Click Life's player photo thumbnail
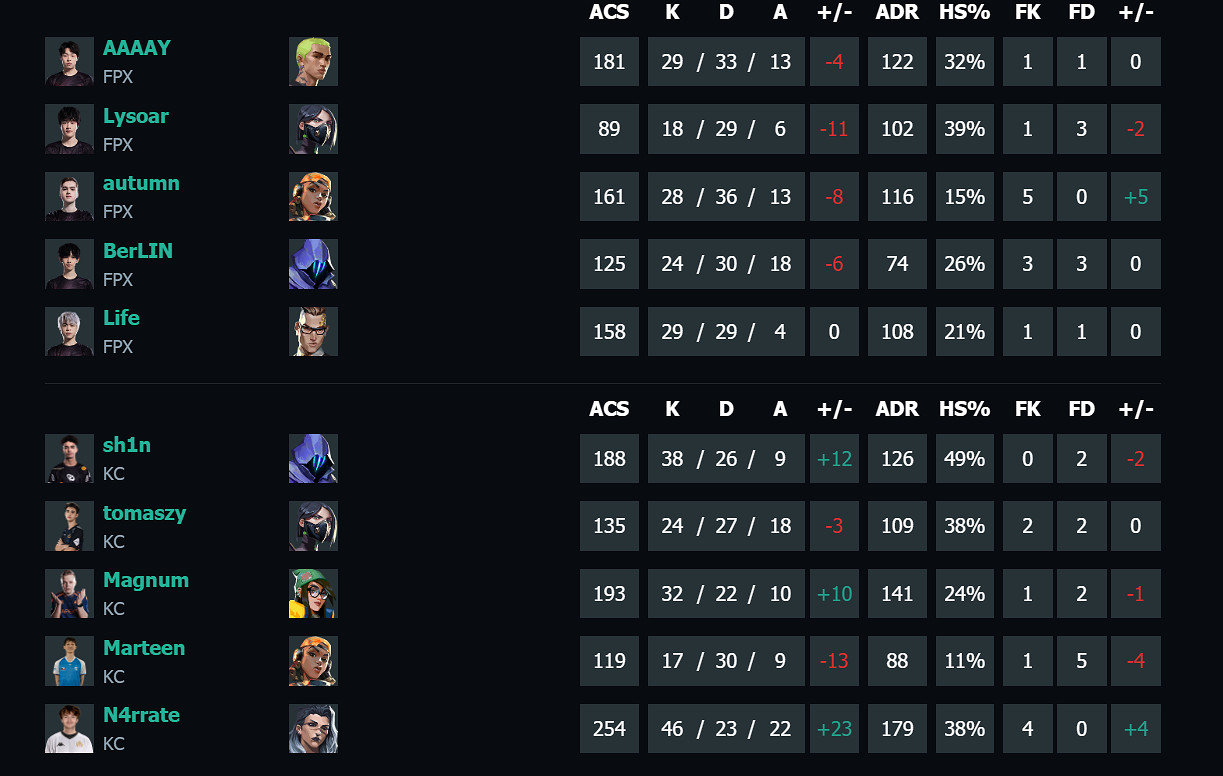Viewport: 1223px width, 776px height. coord(69,331)
